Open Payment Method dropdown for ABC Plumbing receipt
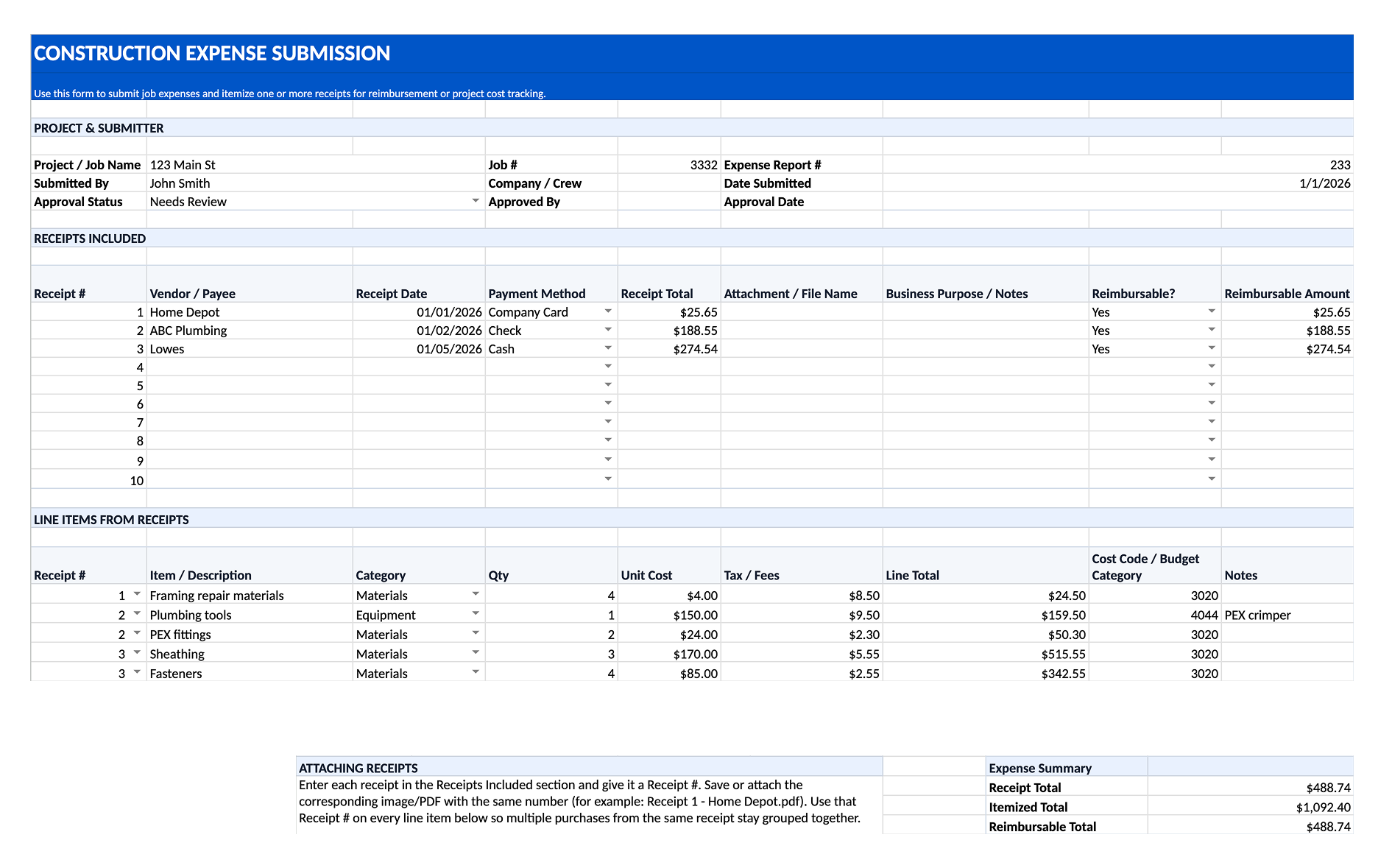The height and width of the screenshot is (868, 1392). [x=608, y=330]
